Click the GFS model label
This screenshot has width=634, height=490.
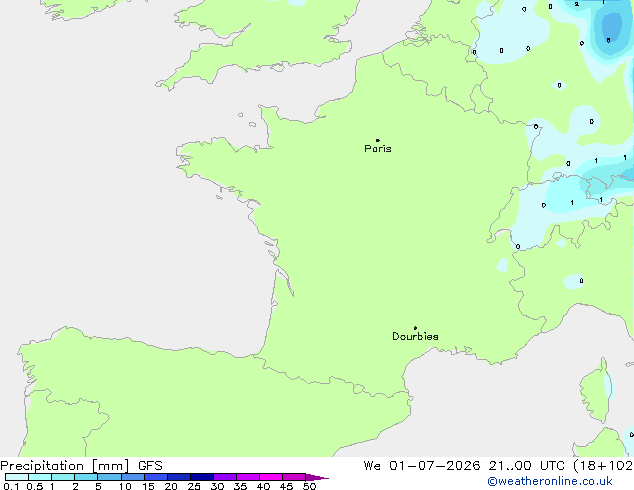click(x=150, y=466)
